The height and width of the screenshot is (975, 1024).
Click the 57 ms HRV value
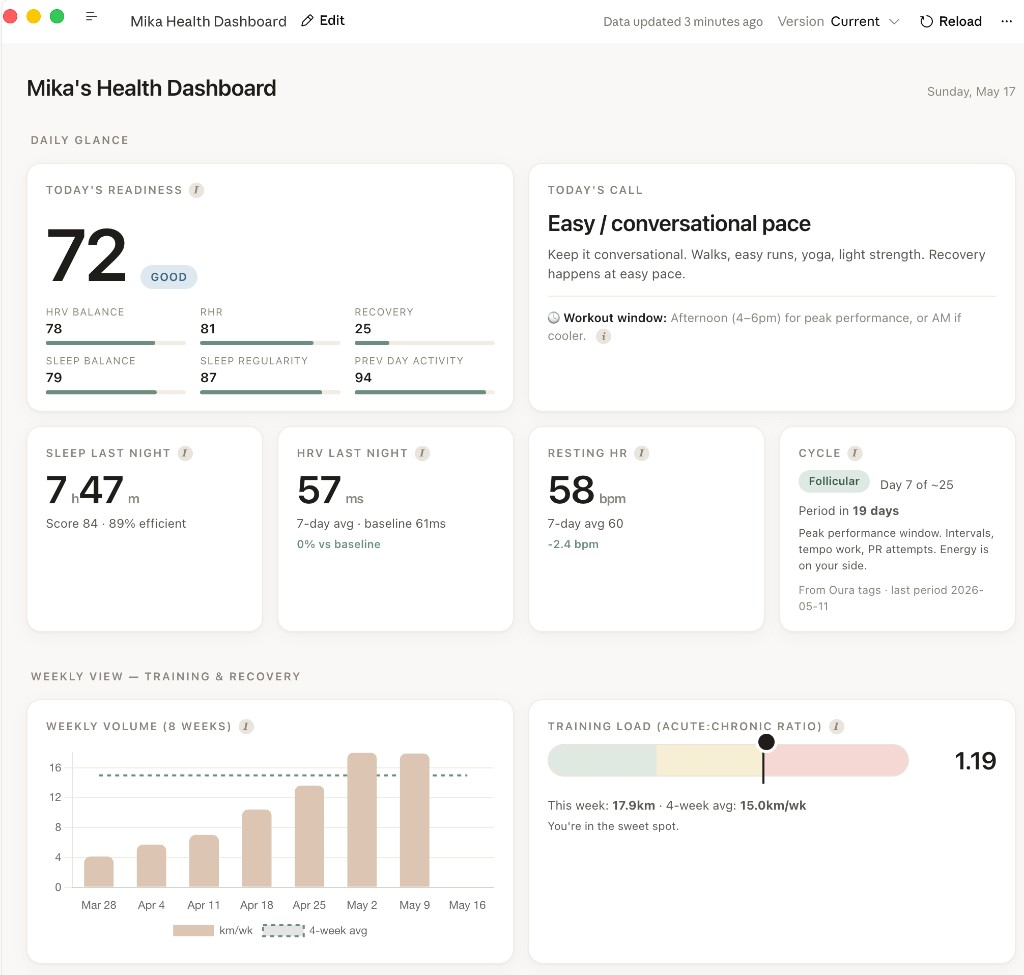coord(330,490)
